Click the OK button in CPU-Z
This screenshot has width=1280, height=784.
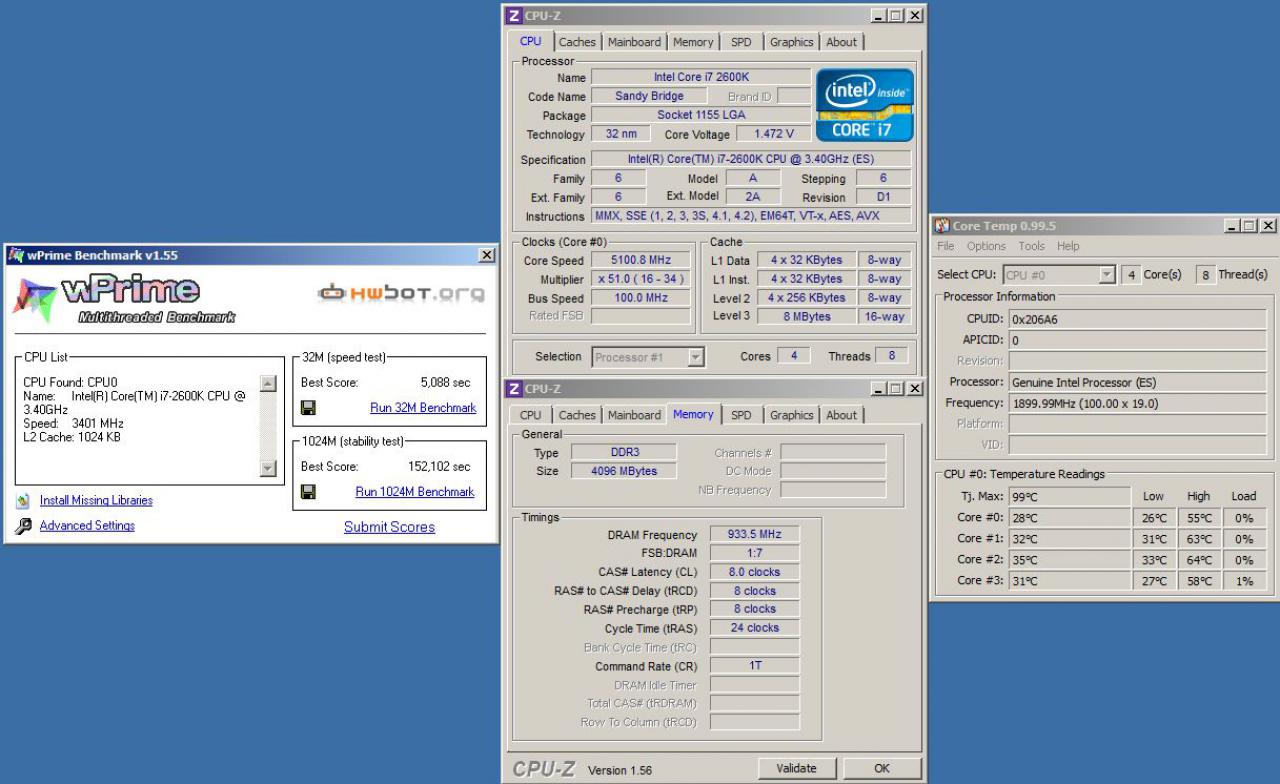(881, 768)
